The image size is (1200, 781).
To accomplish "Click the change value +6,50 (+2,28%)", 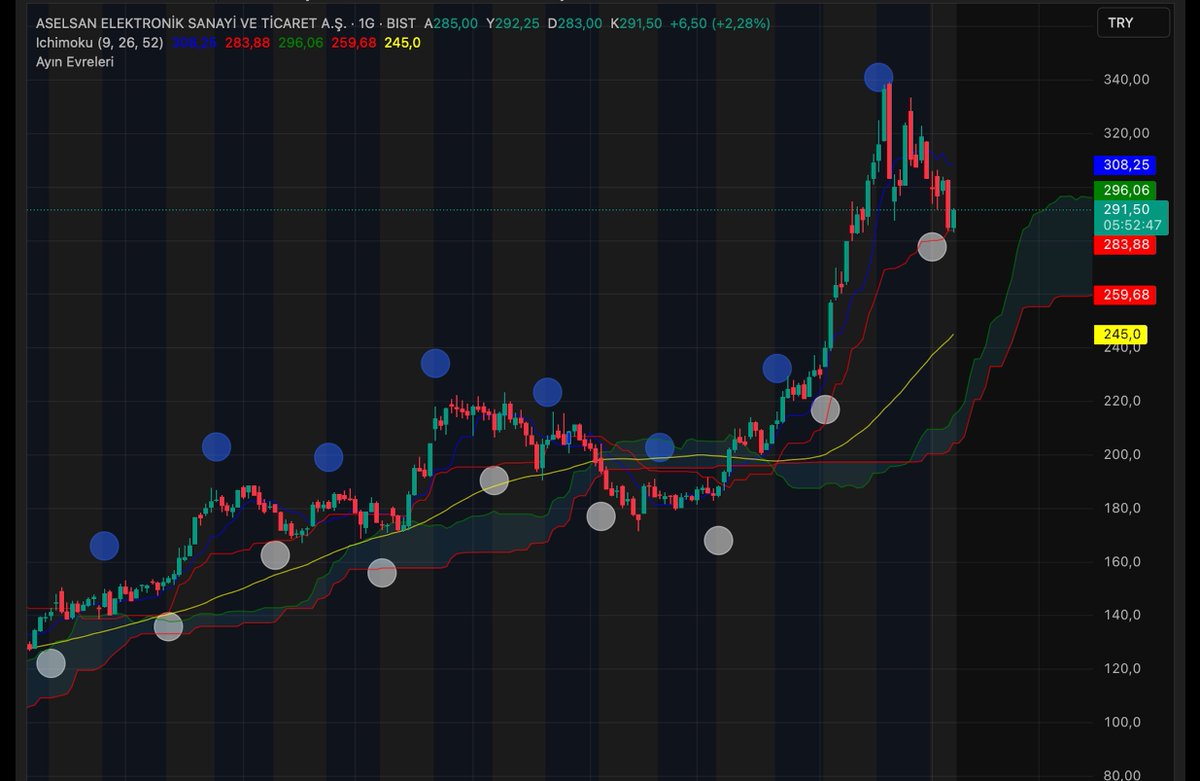I will pyautogui.click(x=720, y=23).
